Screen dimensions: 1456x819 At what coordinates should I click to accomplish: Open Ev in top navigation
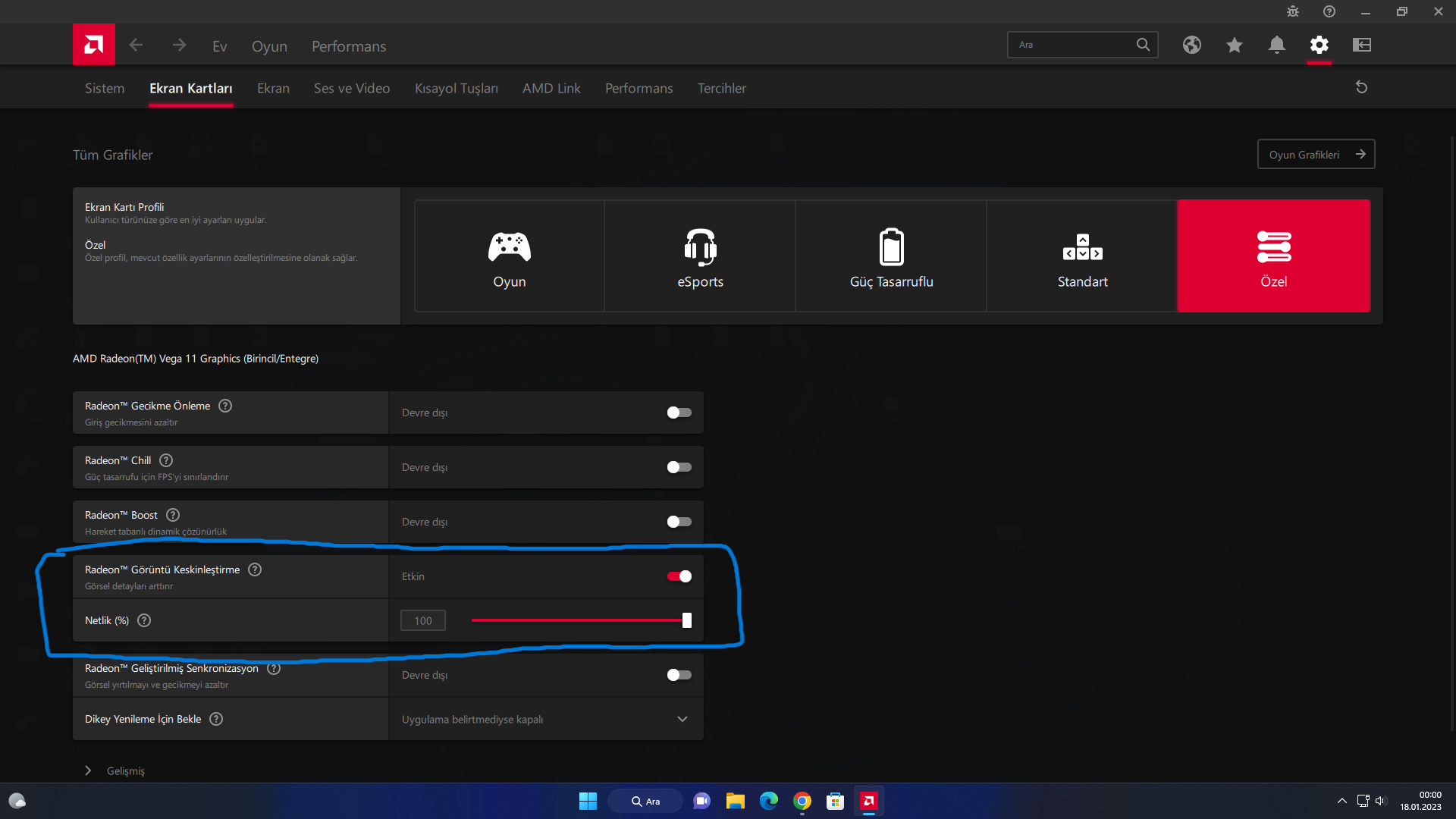tap(220, 46)
